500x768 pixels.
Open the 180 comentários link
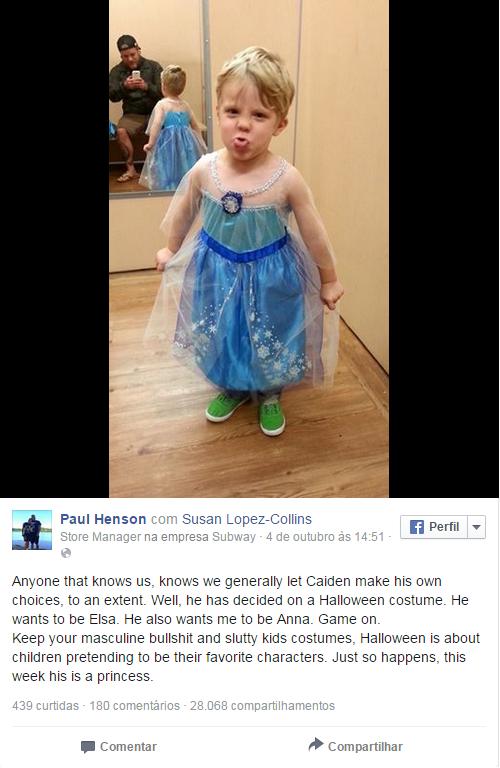click(x=135, y=706)
